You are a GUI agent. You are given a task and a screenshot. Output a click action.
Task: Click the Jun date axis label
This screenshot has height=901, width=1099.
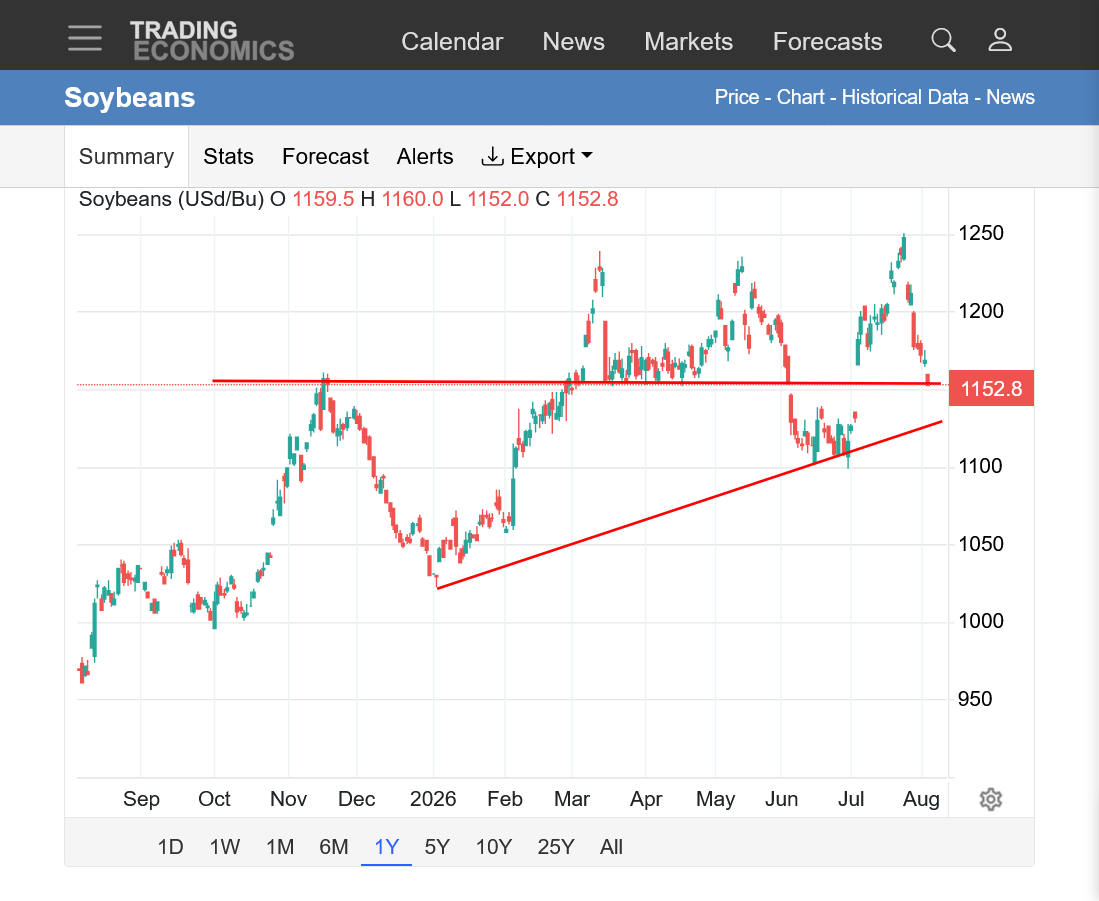tap(781, 799)
